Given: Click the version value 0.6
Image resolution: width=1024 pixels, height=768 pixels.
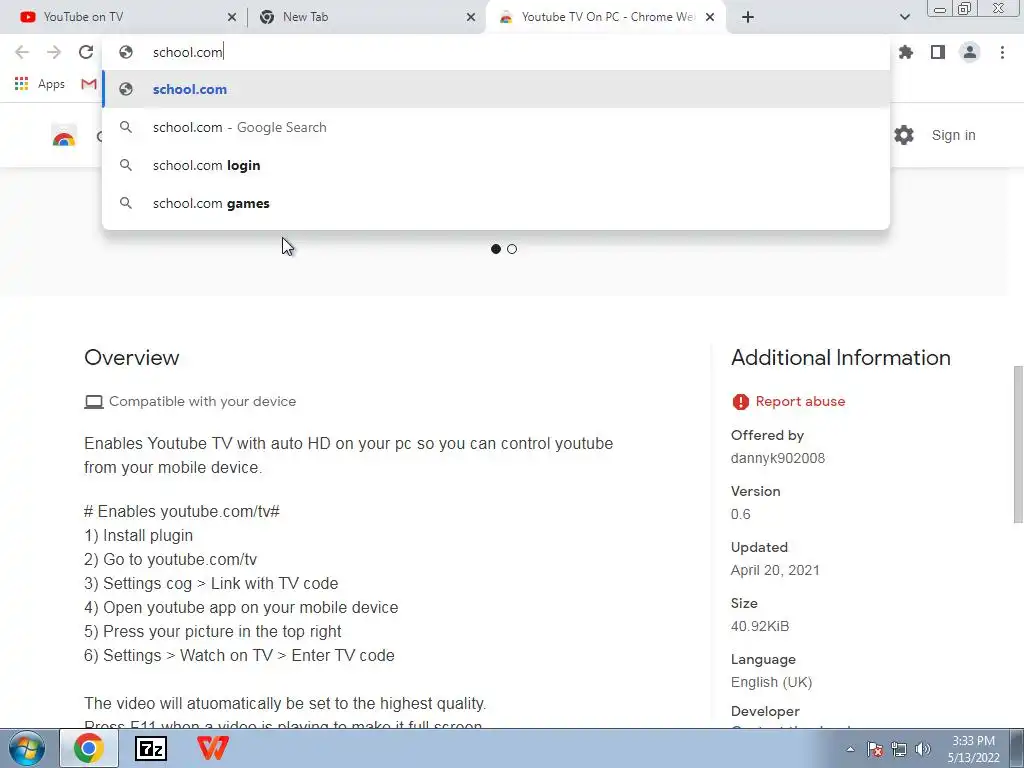Looking at the screenshot, I should point(741,515).
